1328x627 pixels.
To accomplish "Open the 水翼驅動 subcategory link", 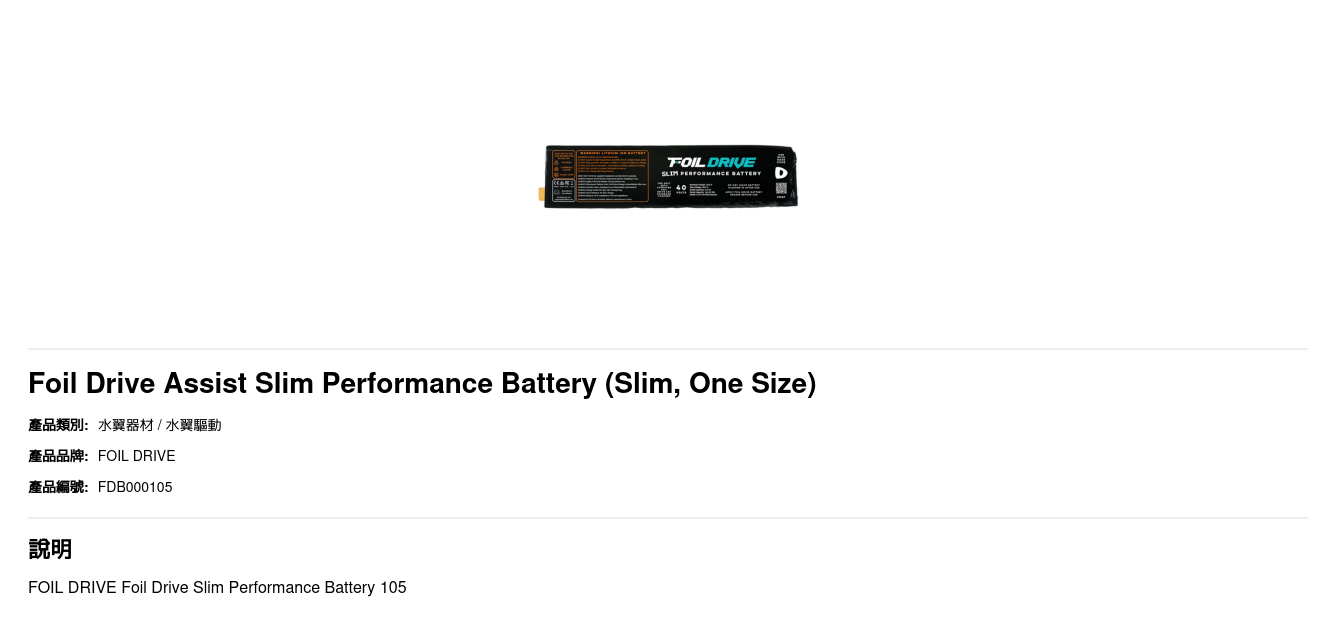I will (x=193, y=425).
